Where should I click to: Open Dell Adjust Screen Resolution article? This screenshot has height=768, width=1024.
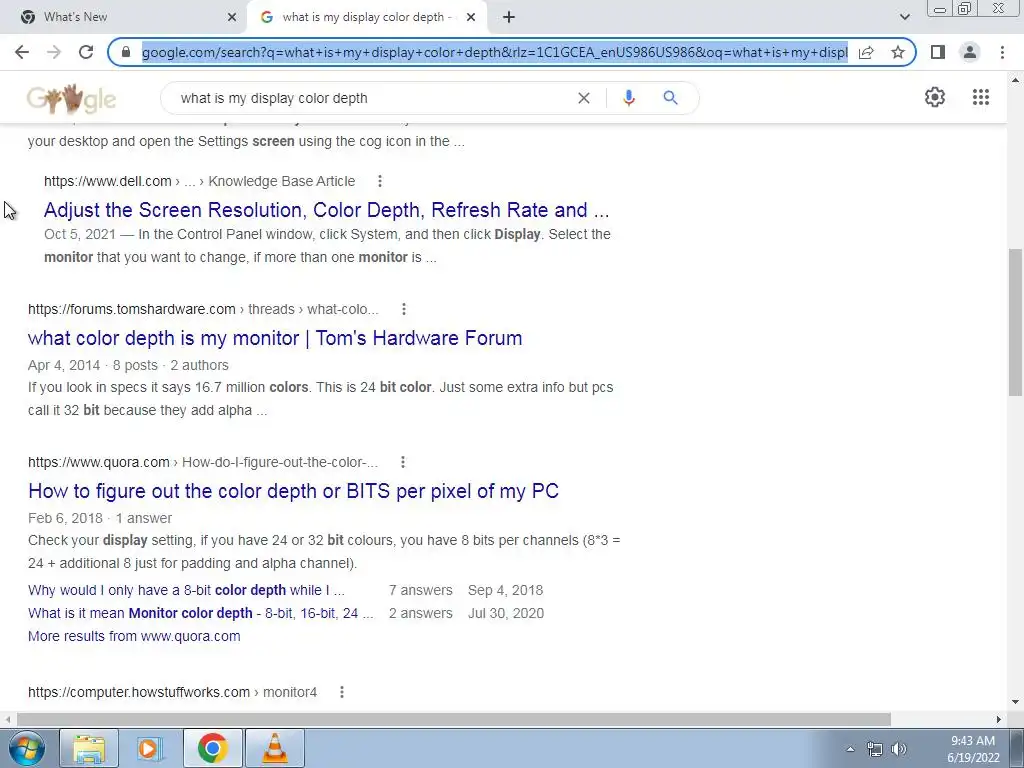tap(327, 210)
